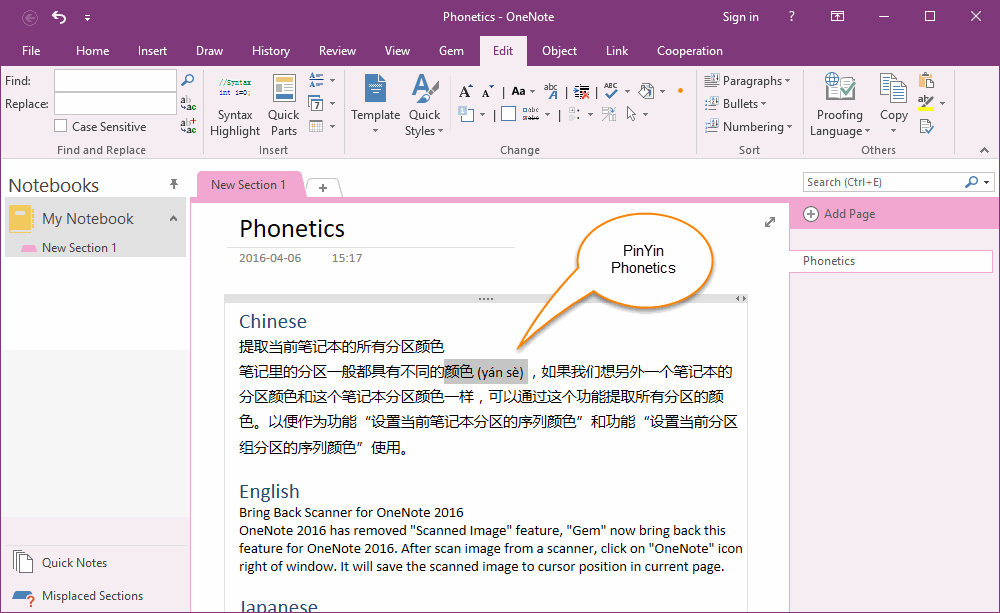Expand the Paragraphs sort dropdown

[788, 81]
